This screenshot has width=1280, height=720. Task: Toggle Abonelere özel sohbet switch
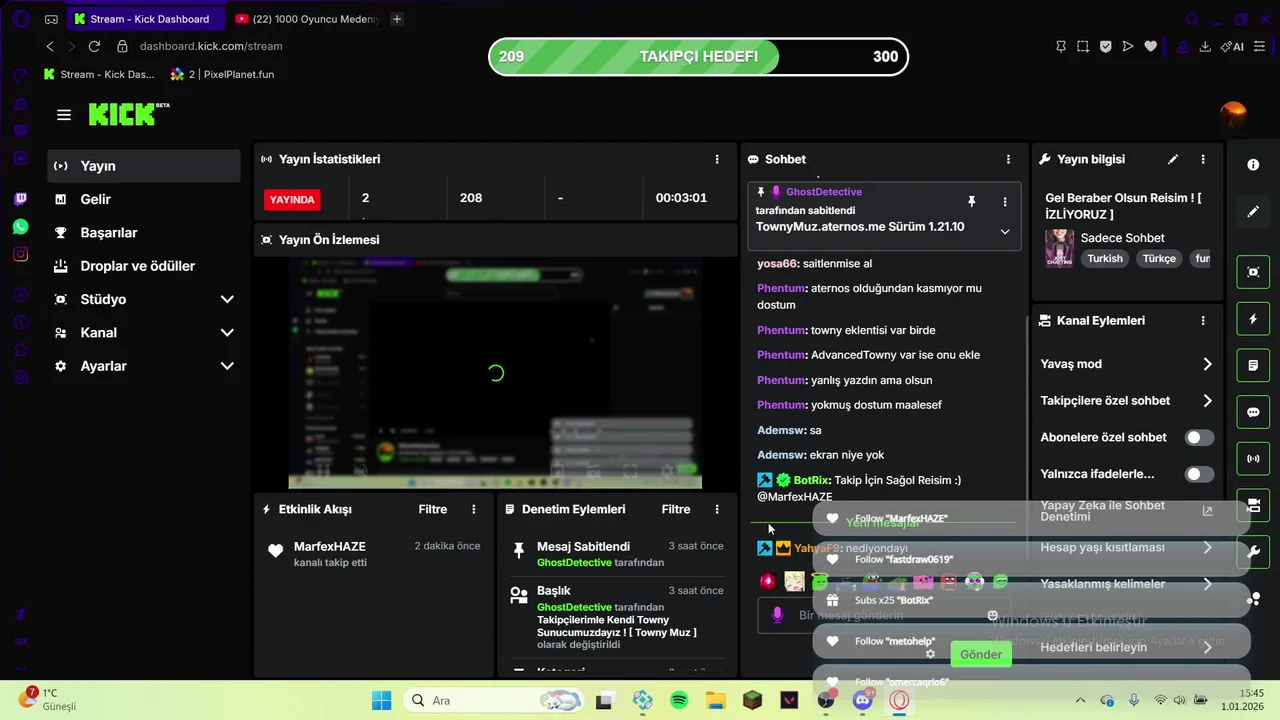[x=1199, y=437]
